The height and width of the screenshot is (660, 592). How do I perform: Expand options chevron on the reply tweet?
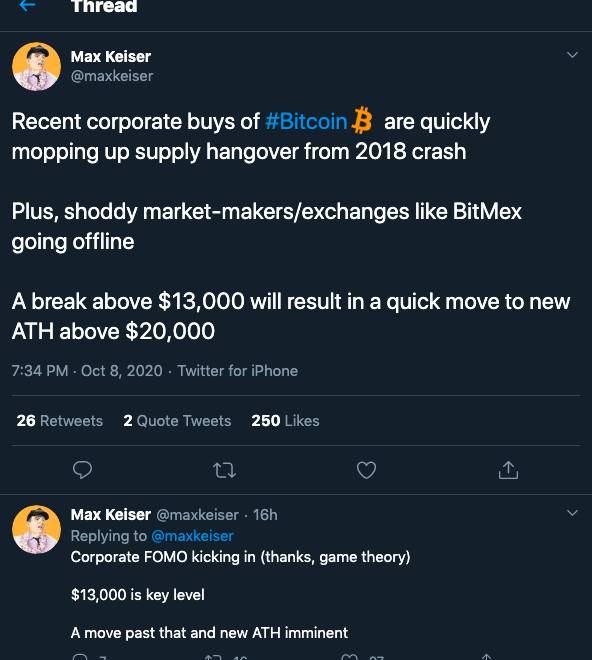point(572,513)
